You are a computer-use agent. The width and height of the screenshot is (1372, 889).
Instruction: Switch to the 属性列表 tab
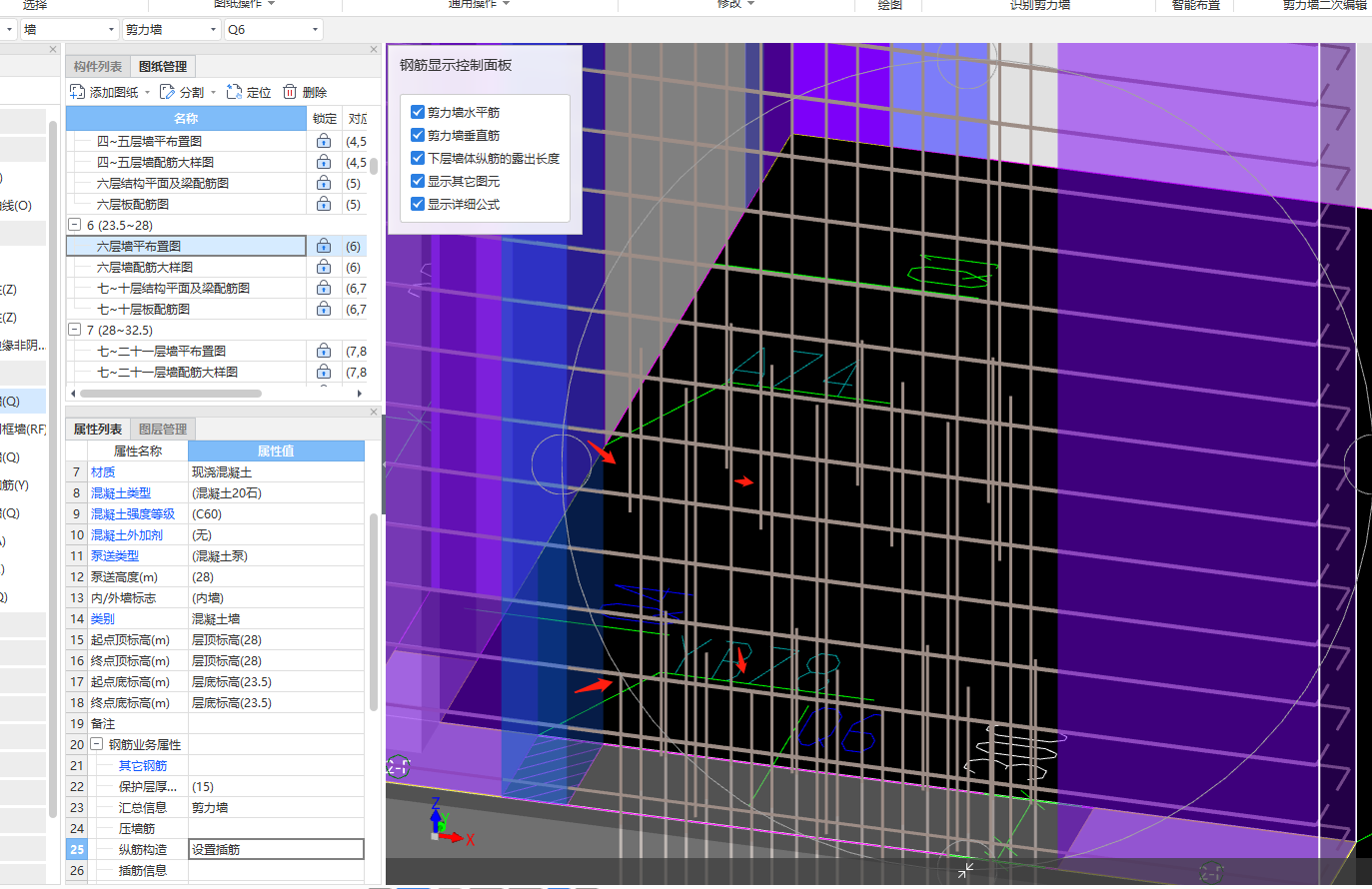[x=98, y=429]
